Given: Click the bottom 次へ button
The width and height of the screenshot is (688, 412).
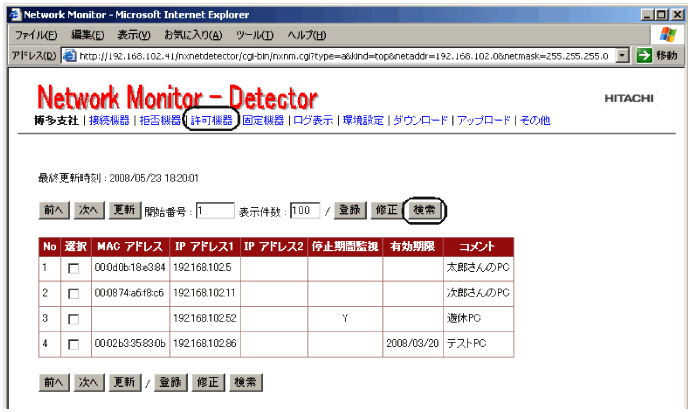Looking at the screenshot, I should click(89, 383).
